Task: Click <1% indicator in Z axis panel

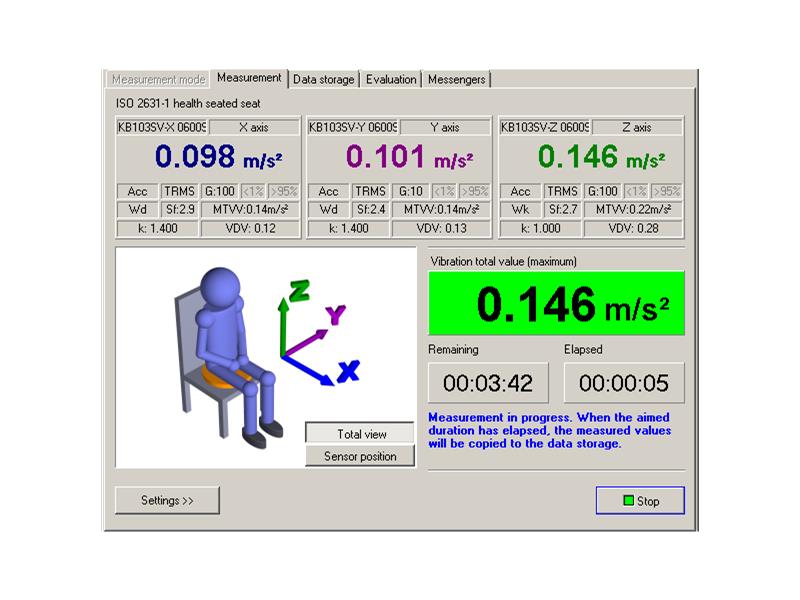Action: [x=636, y=191]
